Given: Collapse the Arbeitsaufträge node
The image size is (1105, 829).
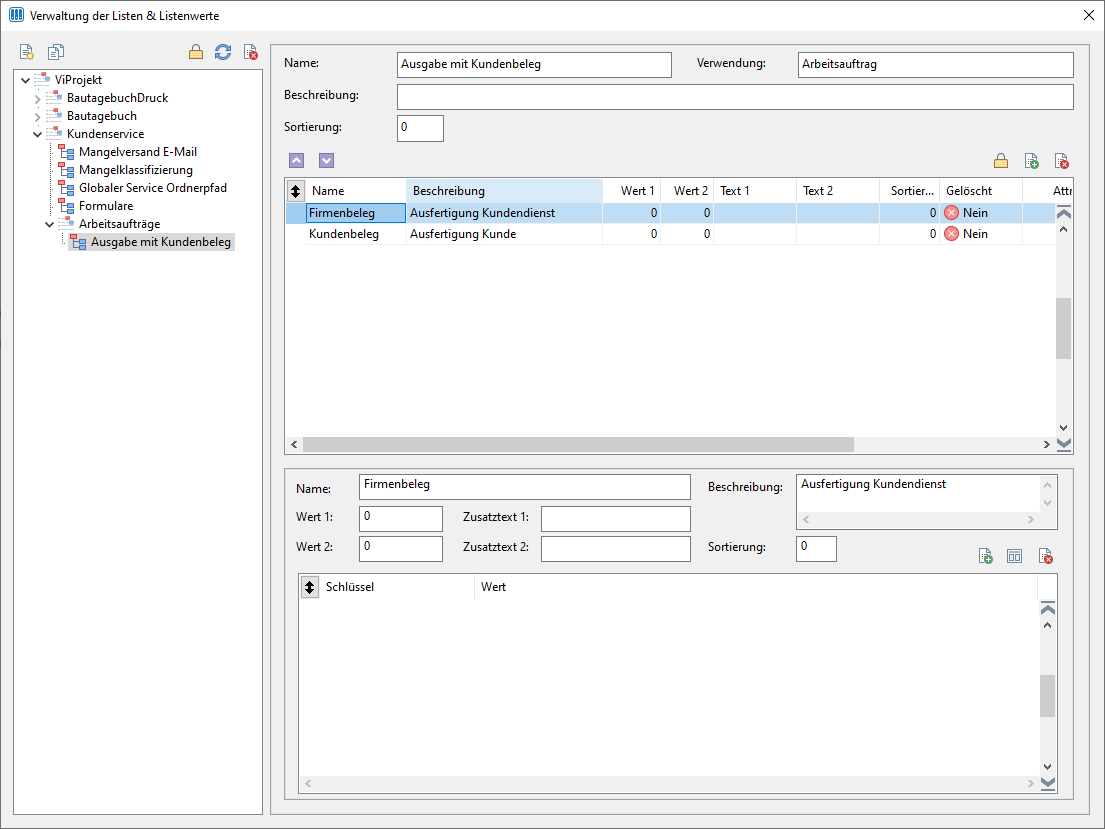Looking at the screenshot, I should pyautogui.click(x=50, y=224).
